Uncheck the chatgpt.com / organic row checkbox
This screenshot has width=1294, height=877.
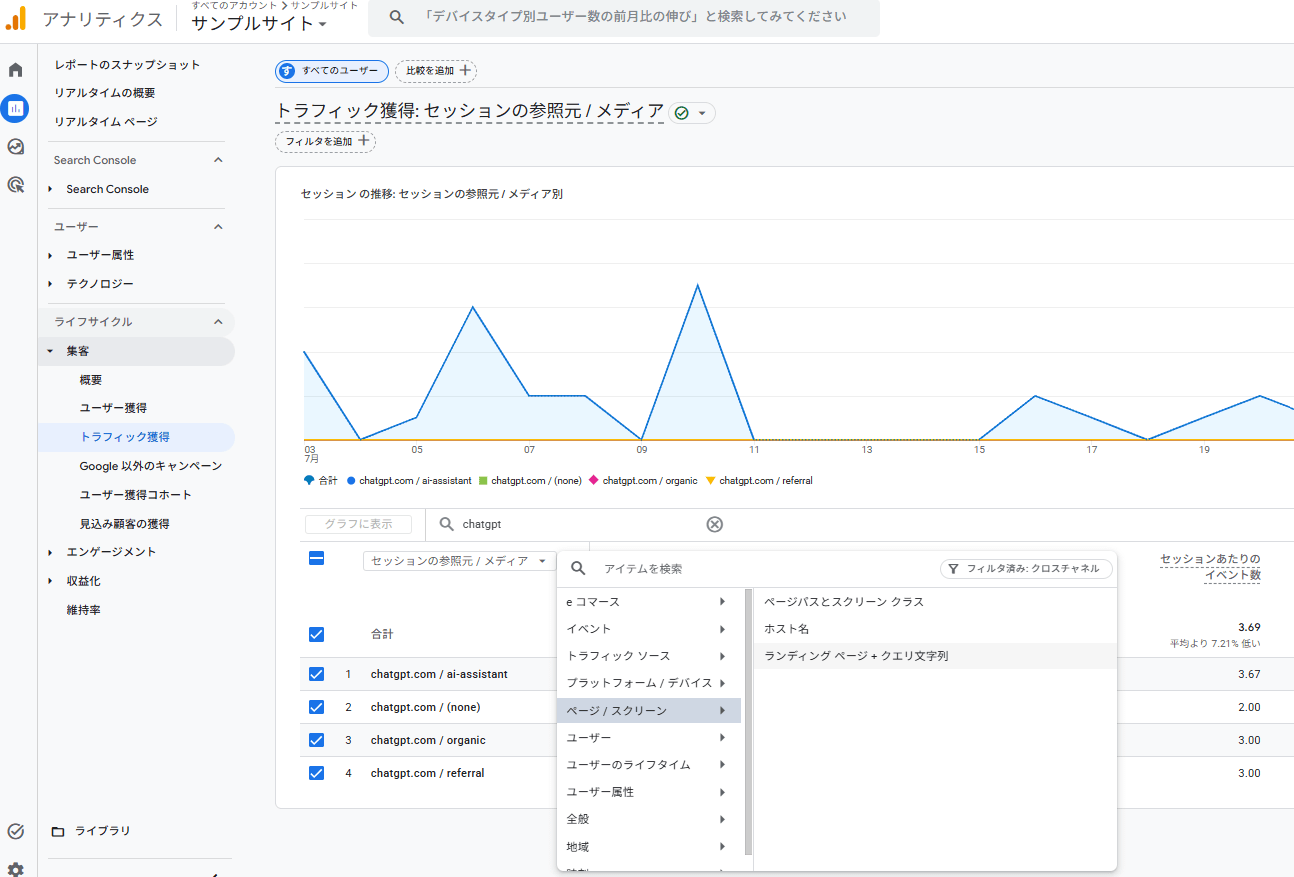[316, 740]
